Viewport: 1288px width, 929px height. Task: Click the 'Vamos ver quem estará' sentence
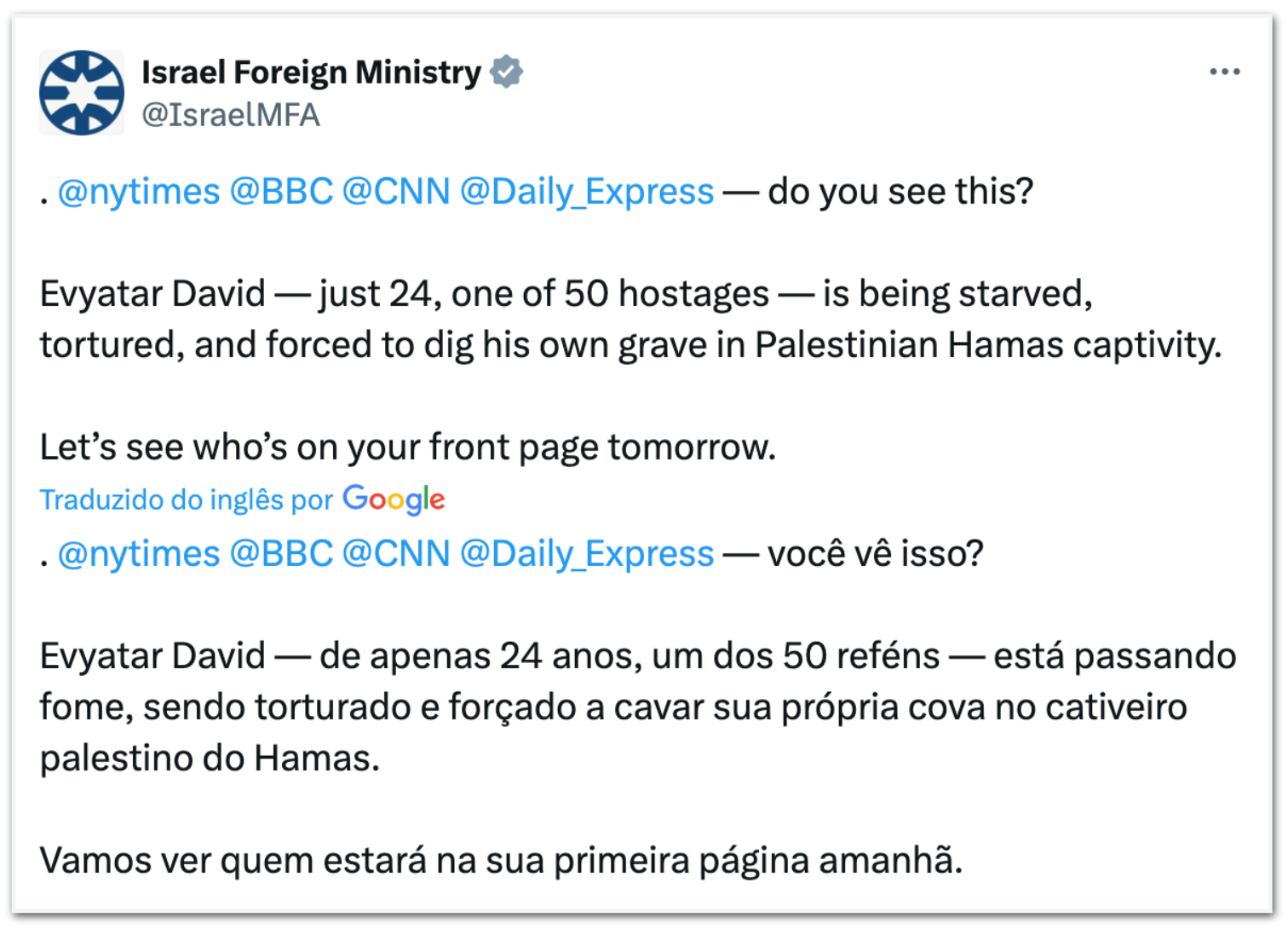click(x=501, y=861)
